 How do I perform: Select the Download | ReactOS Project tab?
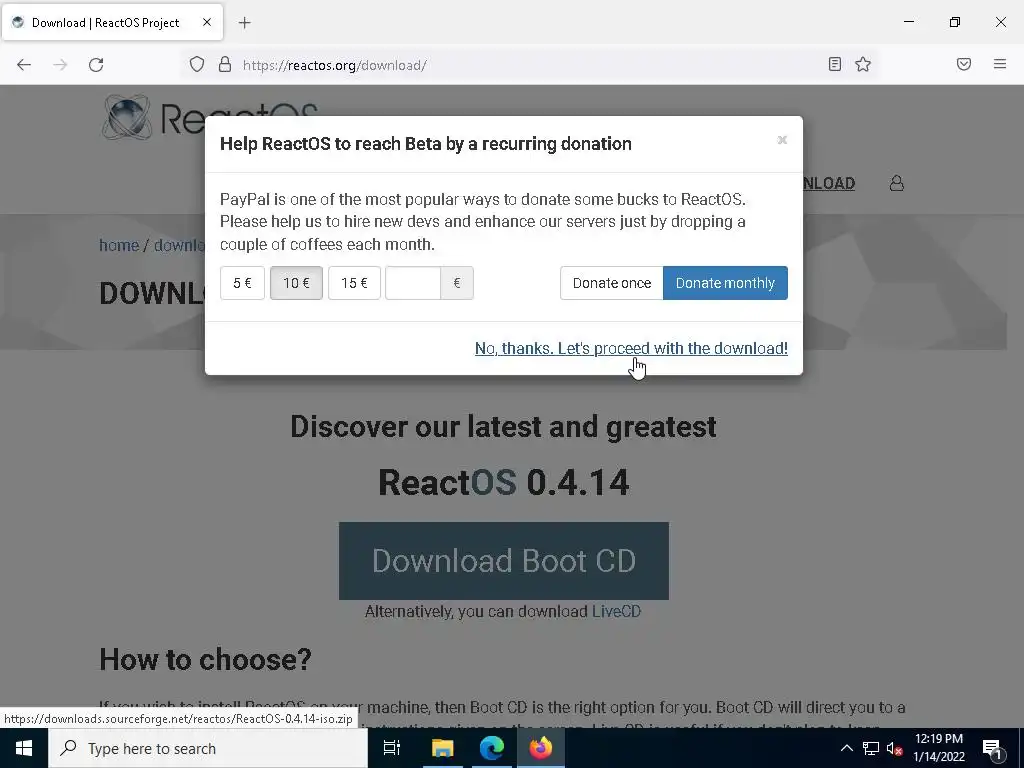[x=112, y=22]
